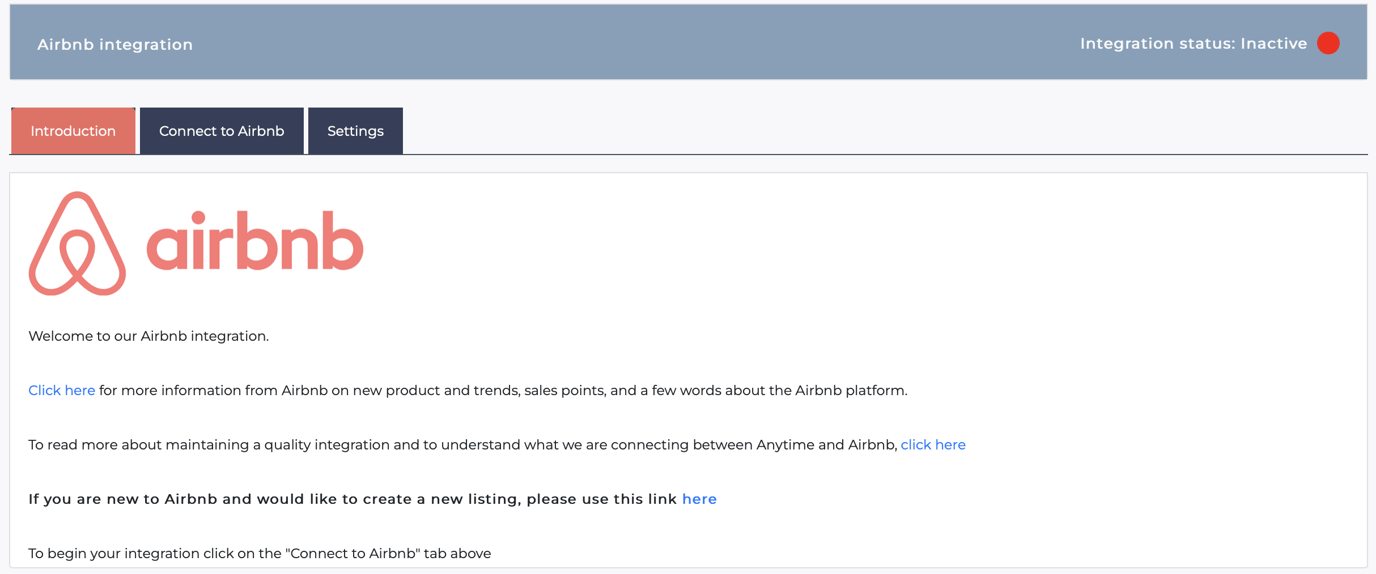This screenshot has width=1376, height=574.
Task: Click the pink airbnb wordmark
Action: tap(255, 242)
